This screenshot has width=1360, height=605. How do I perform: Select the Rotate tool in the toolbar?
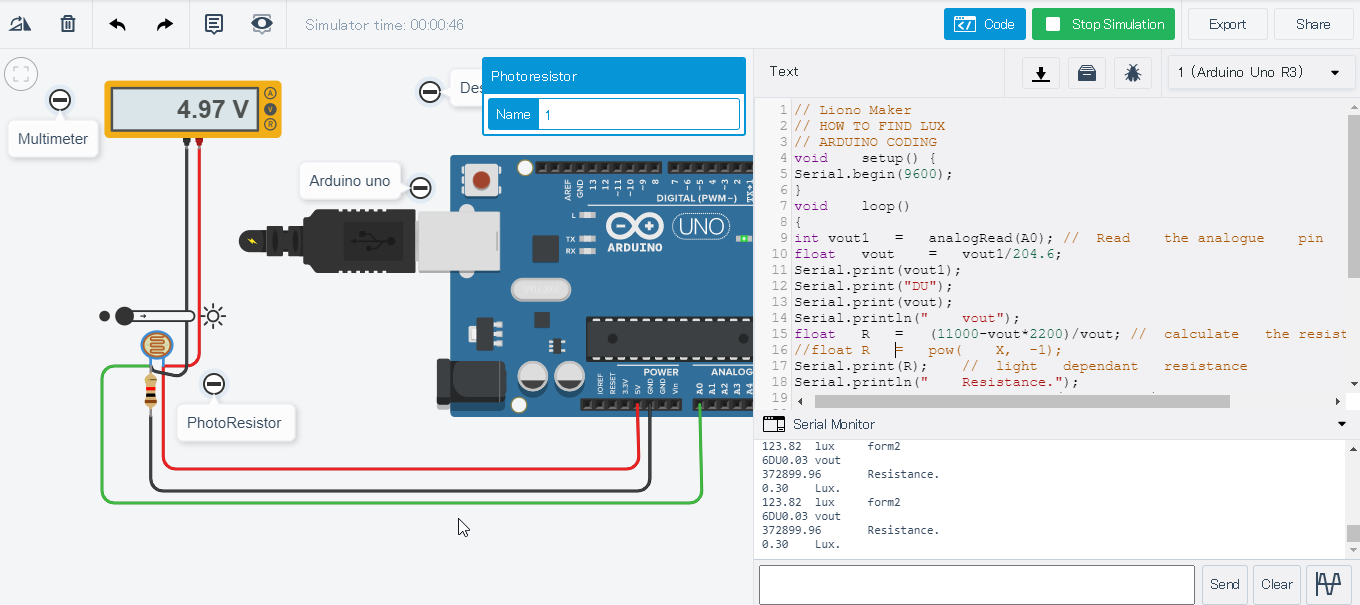(x=21, y=23)
